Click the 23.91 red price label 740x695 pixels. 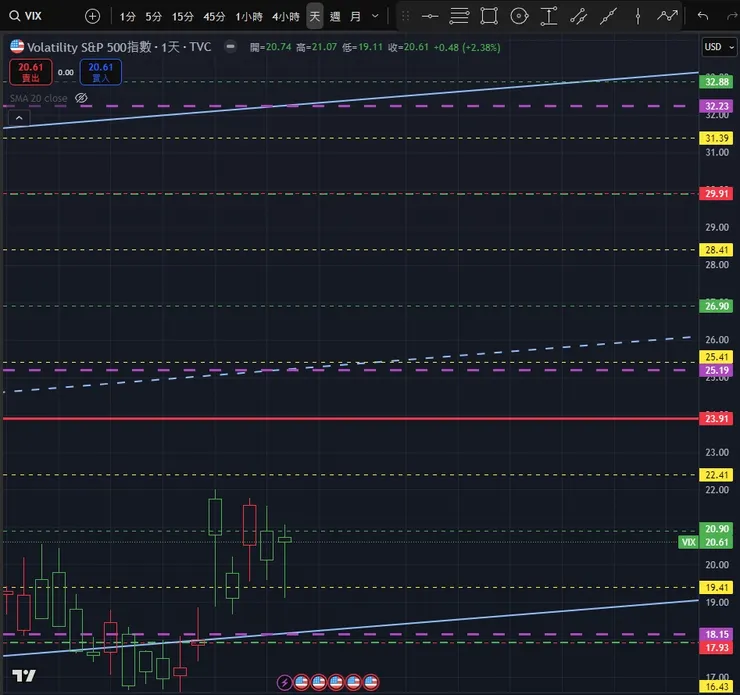[716, 419]
